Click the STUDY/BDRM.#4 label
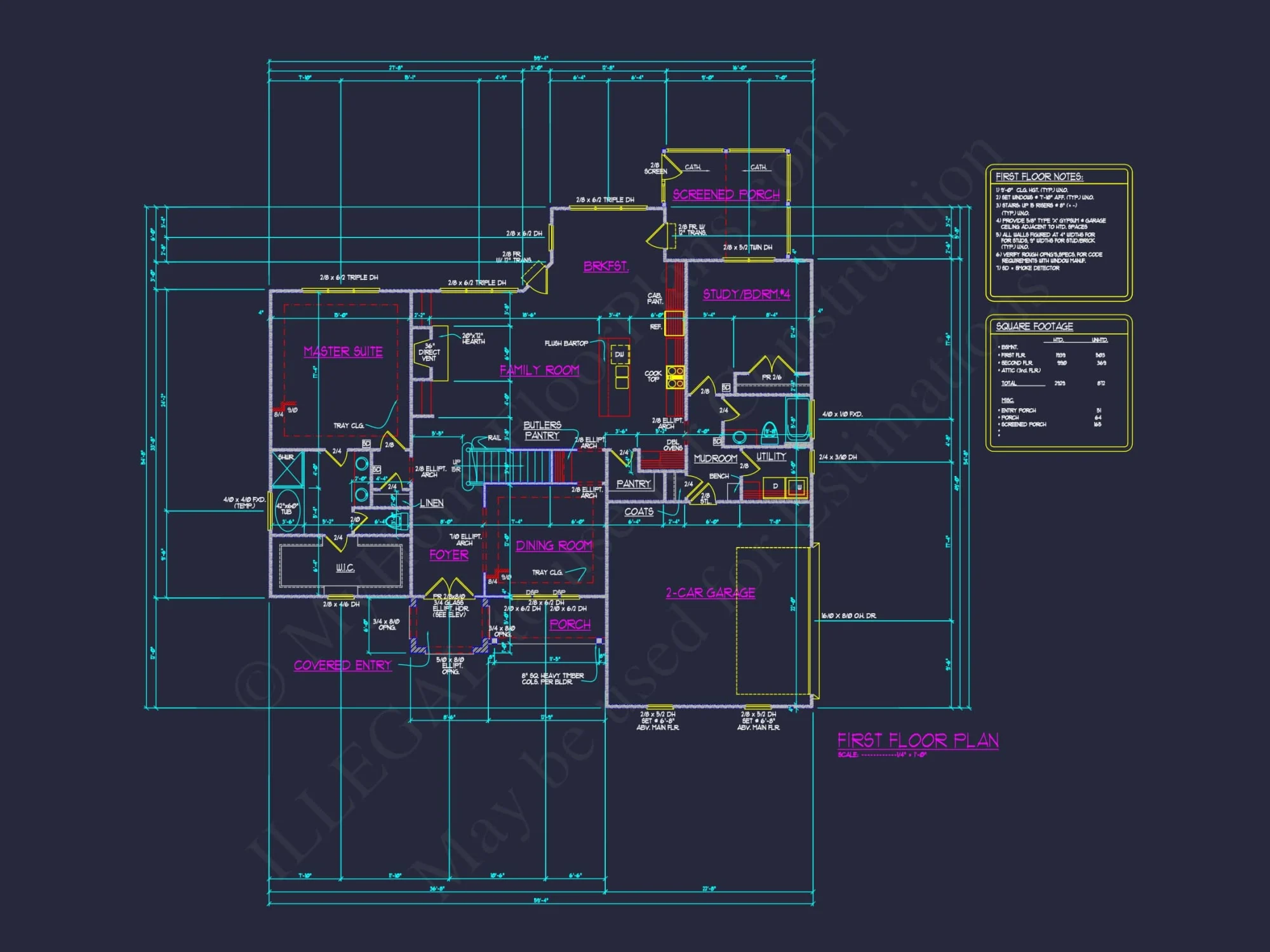 (x=746, y=294)
